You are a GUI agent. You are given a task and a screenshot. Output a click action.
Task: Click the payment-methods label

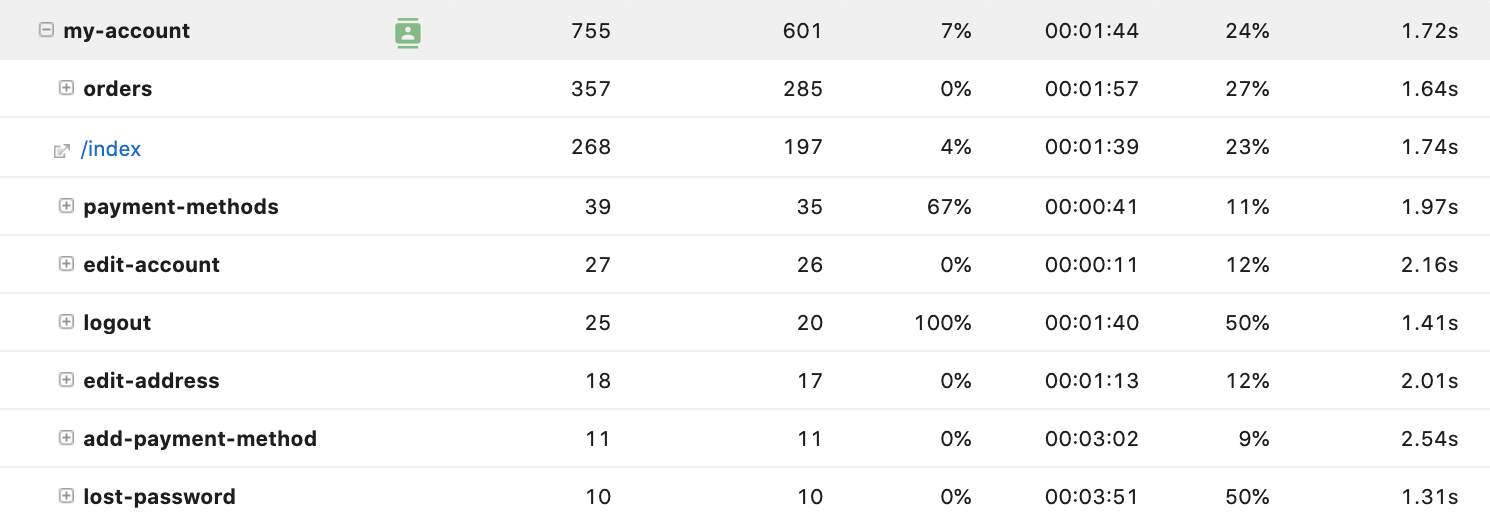point(181,207)
